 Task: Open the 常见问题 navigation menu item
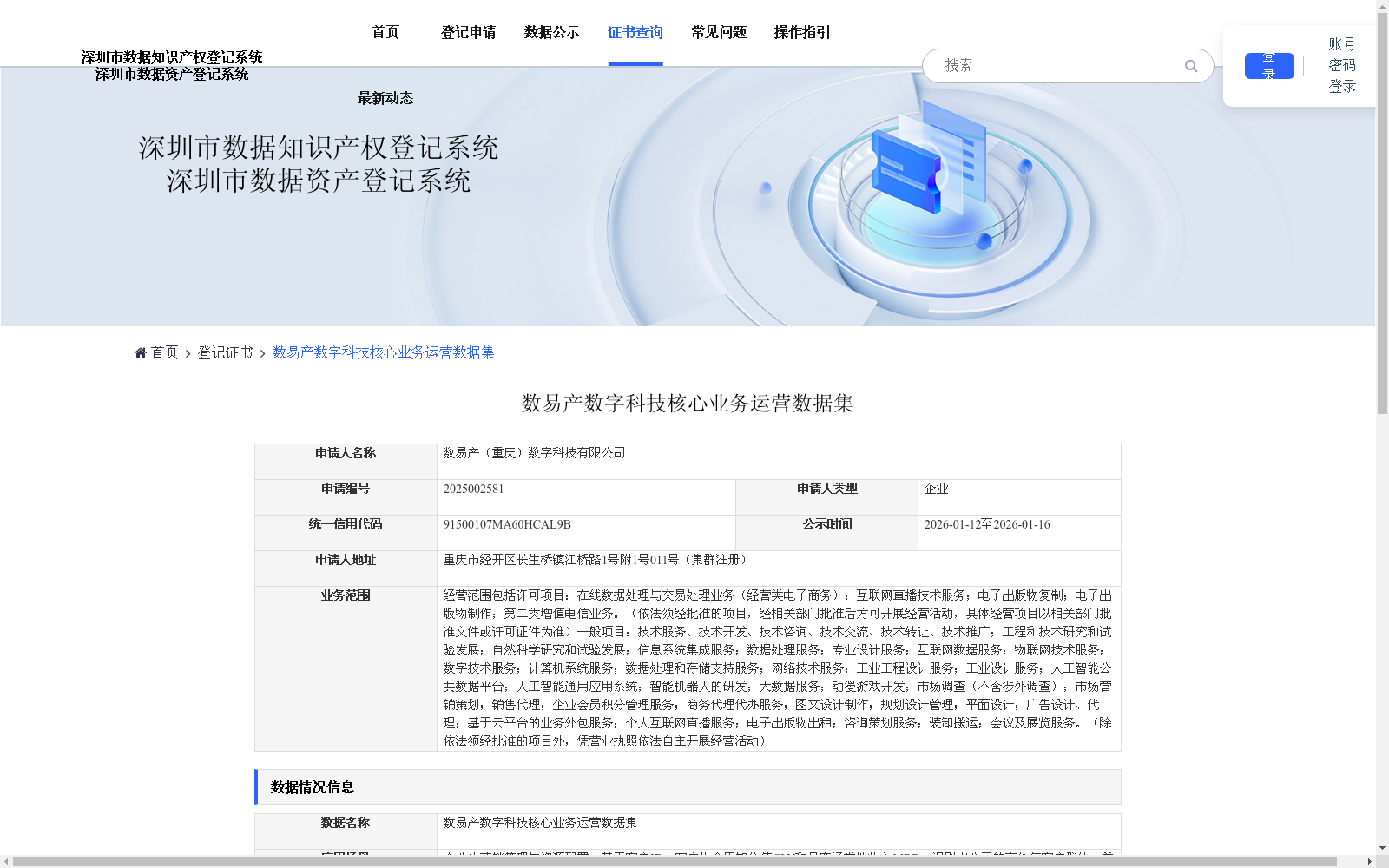[719, 32]
